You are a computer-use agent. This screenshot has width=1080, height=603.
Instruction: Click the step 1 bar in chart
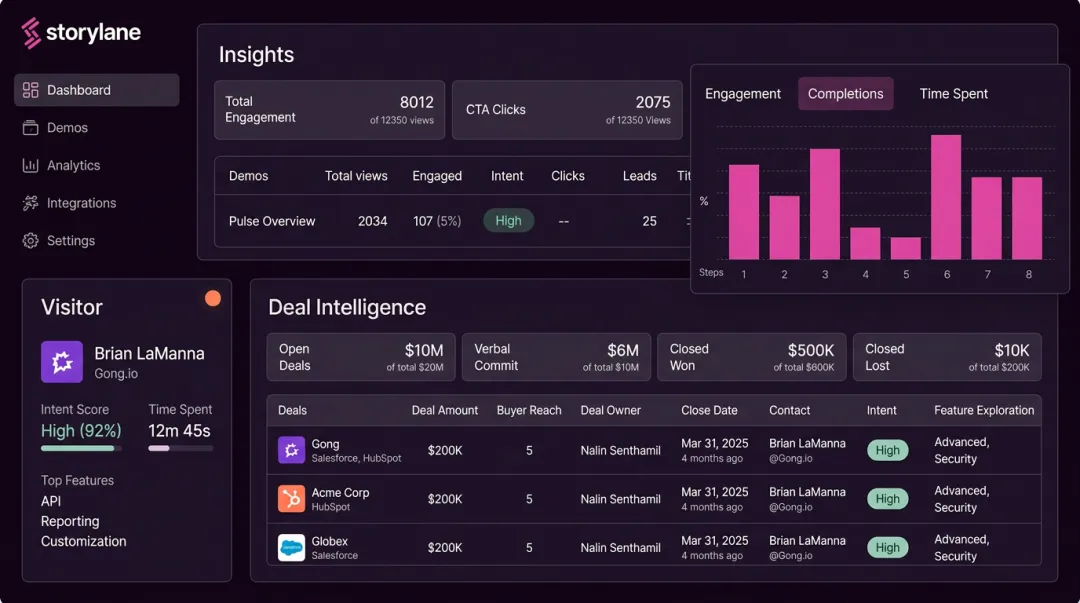pos(744,212)
